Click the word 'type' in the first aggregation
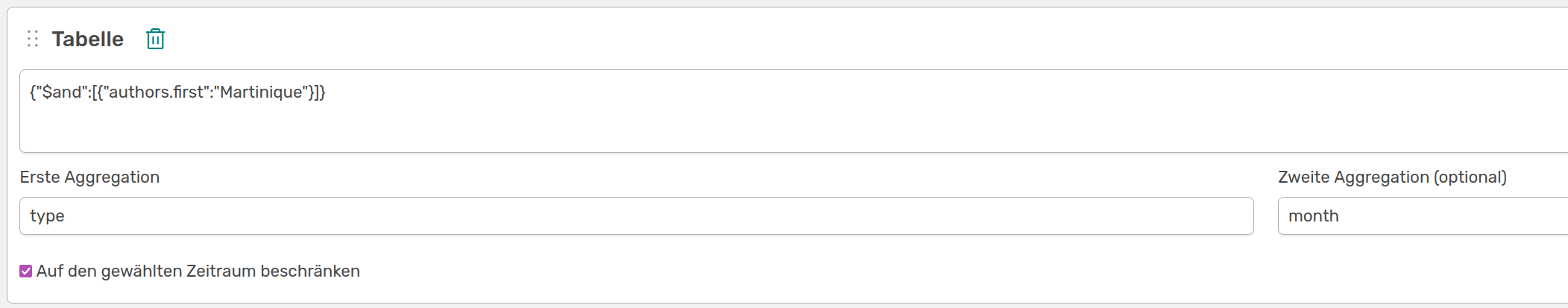 47,216
